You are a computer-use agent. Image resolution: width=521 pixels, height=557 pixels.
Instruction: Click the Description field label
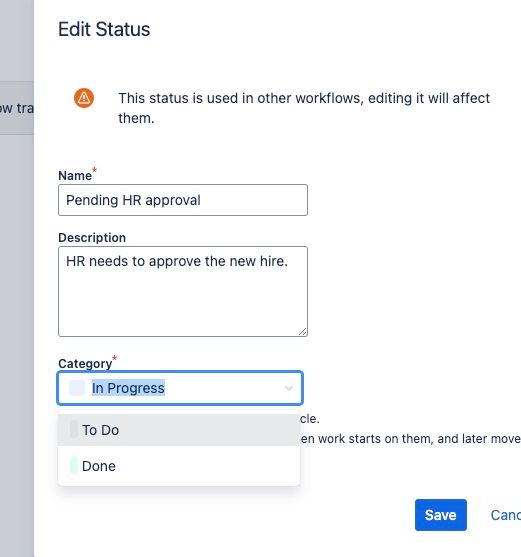[x=92, y=238]
